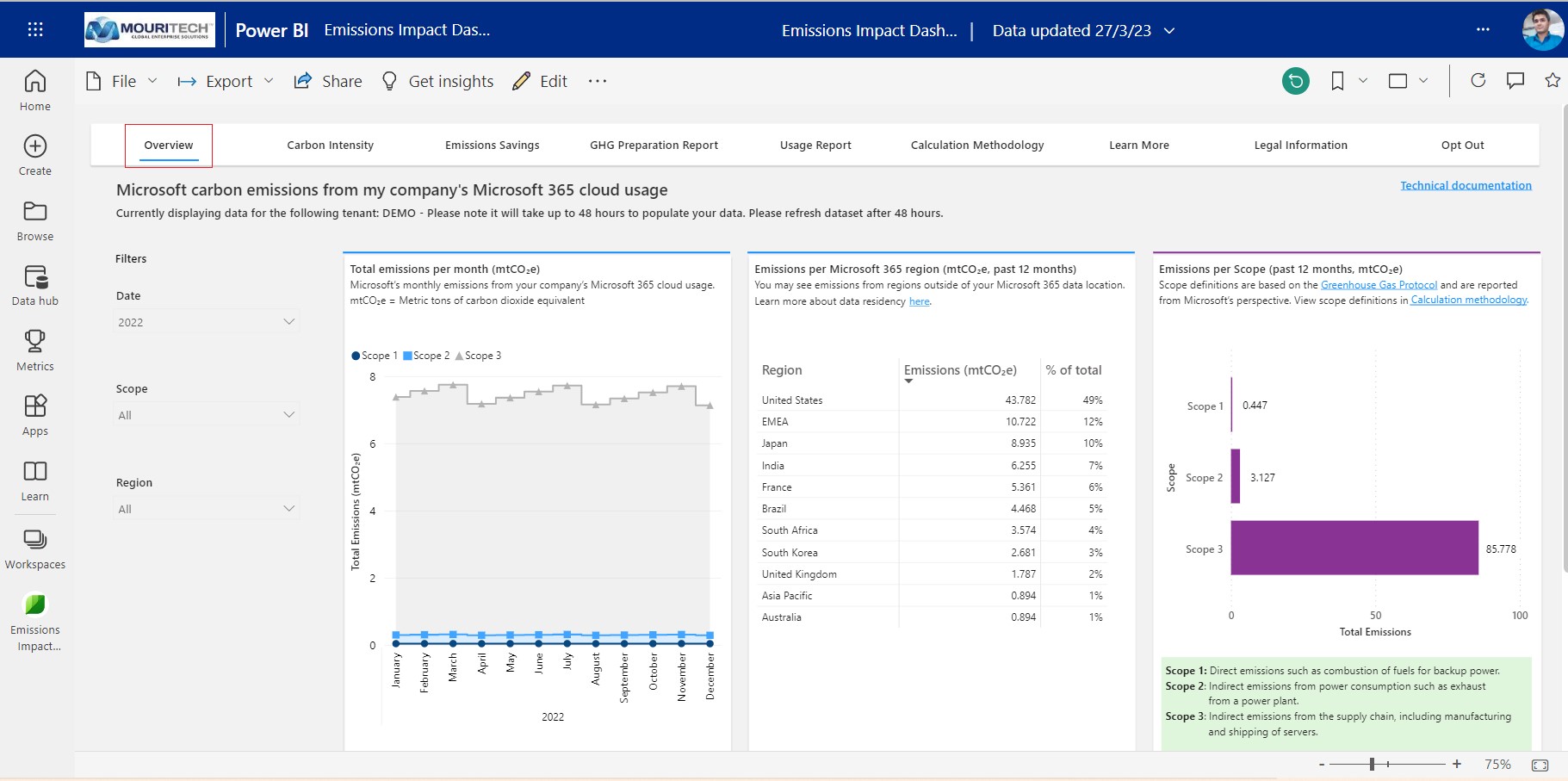The height and width of the screenshot is (781, 1568).
Task: Open the comments speech bubble icon
Action: pyautogui.click(x=1515, y=81)
